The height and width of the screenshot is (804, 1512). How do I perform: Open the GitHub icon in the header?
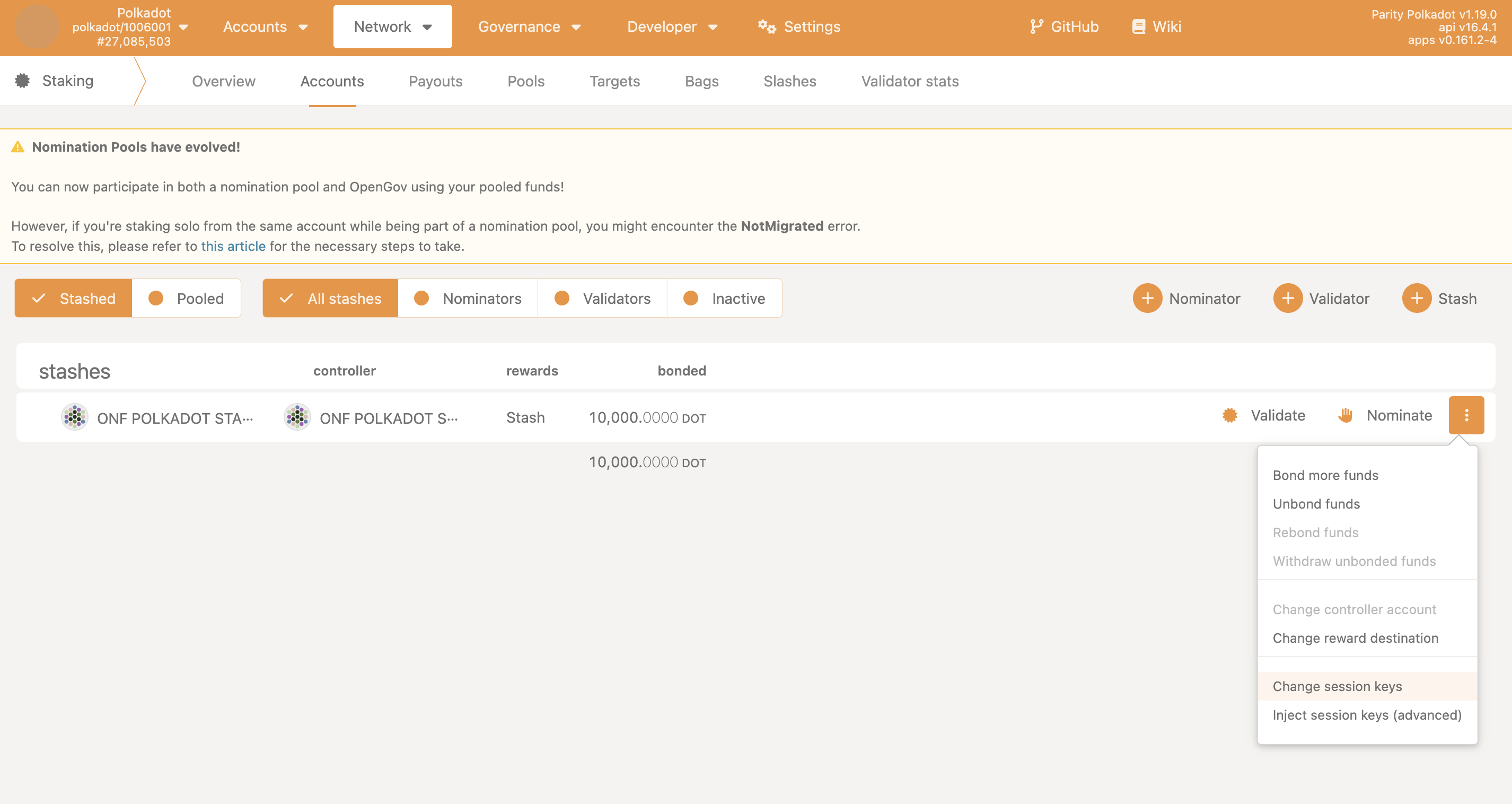tap(1037, 26)
